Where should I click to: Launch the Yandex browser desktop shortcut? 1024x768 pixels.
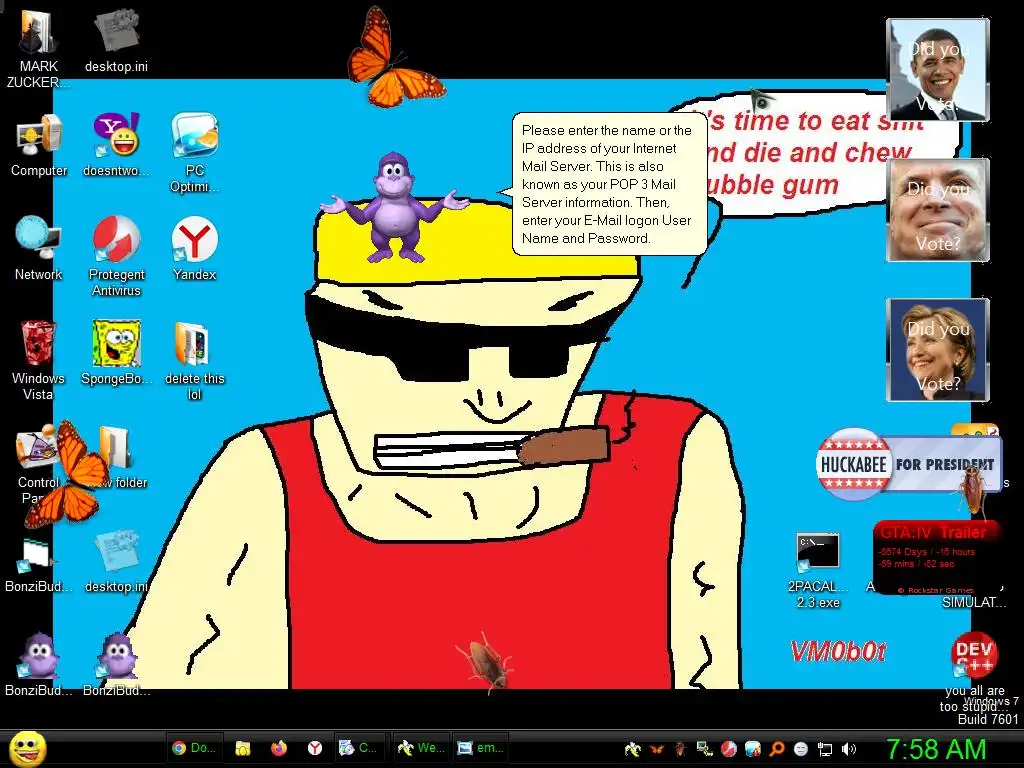(x=195, y=248)
